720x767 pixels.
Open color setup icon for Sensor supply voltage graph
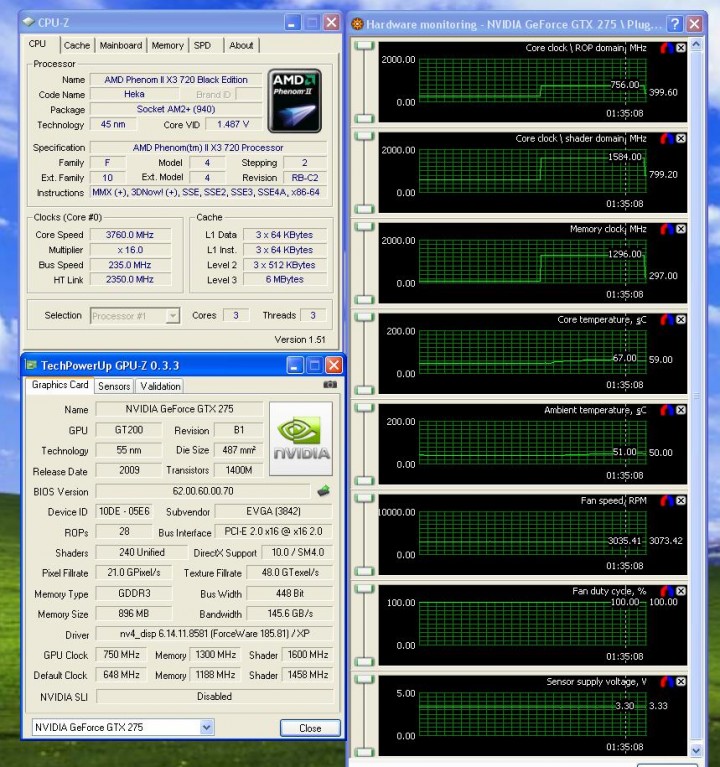point(667,681)
